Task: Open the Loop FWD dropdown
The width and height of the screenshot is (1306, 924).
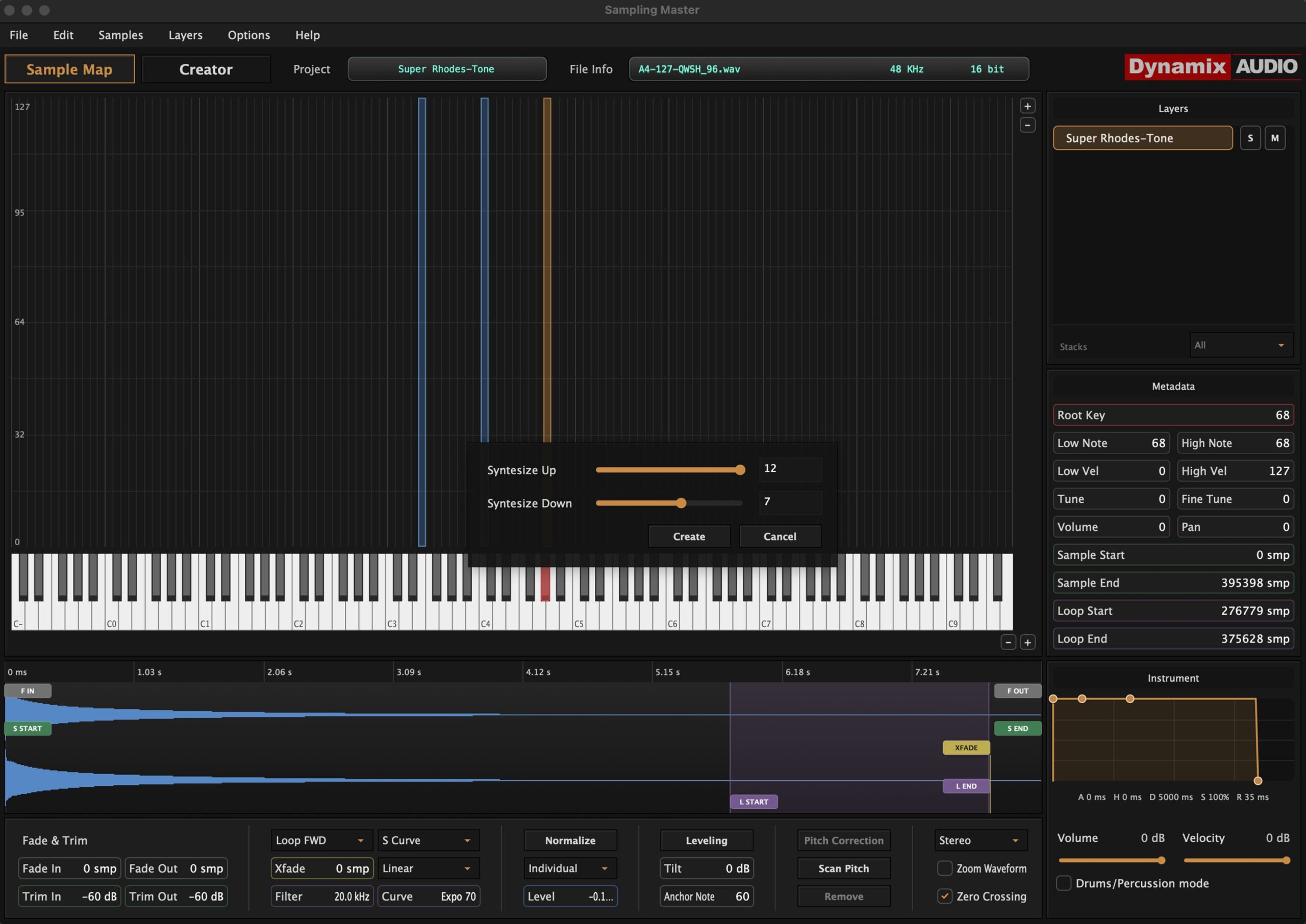Action: tap(321, 840)
